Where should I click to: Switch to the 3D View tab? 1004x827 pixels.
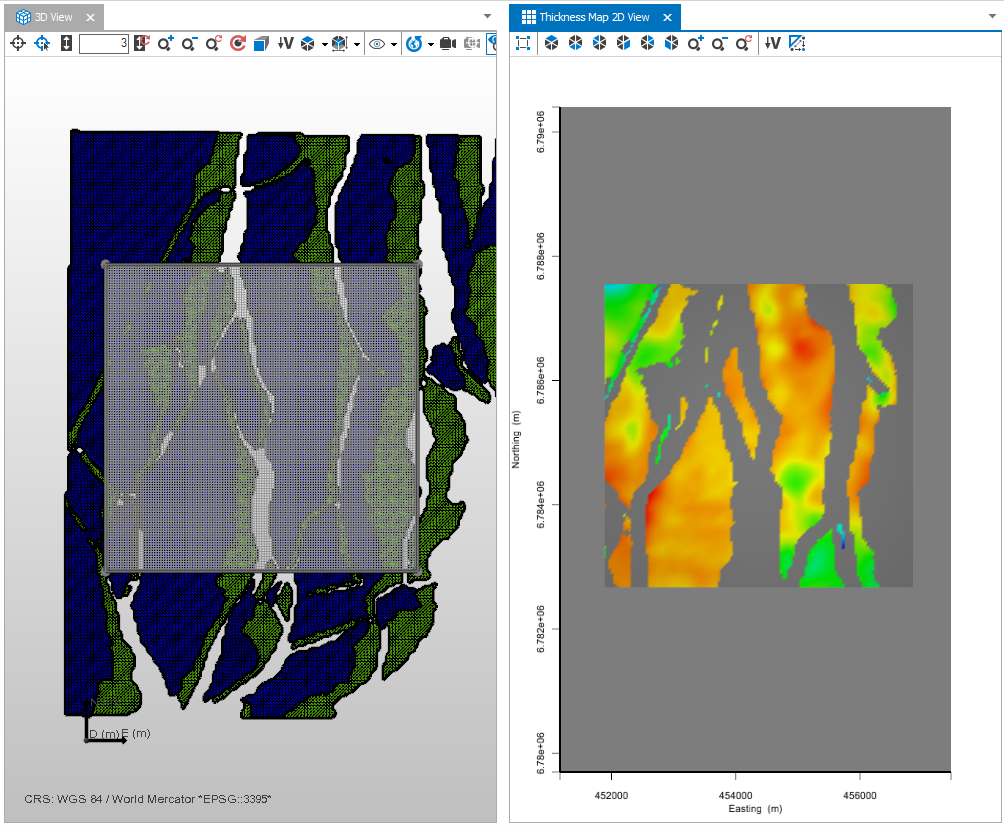coord(52,17)
